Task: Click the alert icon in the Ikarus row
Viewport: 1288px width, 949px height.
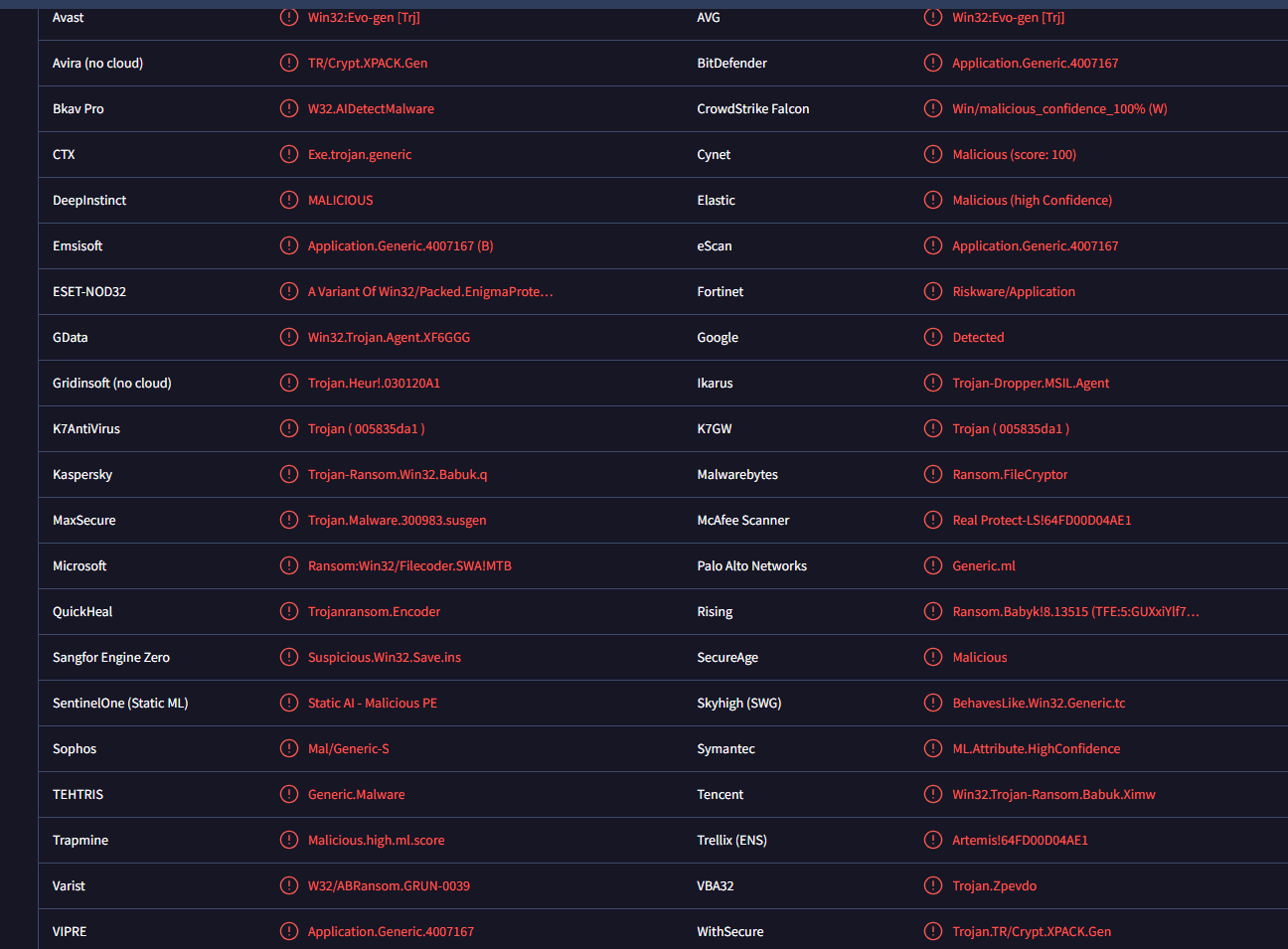Action: [x=933, y=383]
